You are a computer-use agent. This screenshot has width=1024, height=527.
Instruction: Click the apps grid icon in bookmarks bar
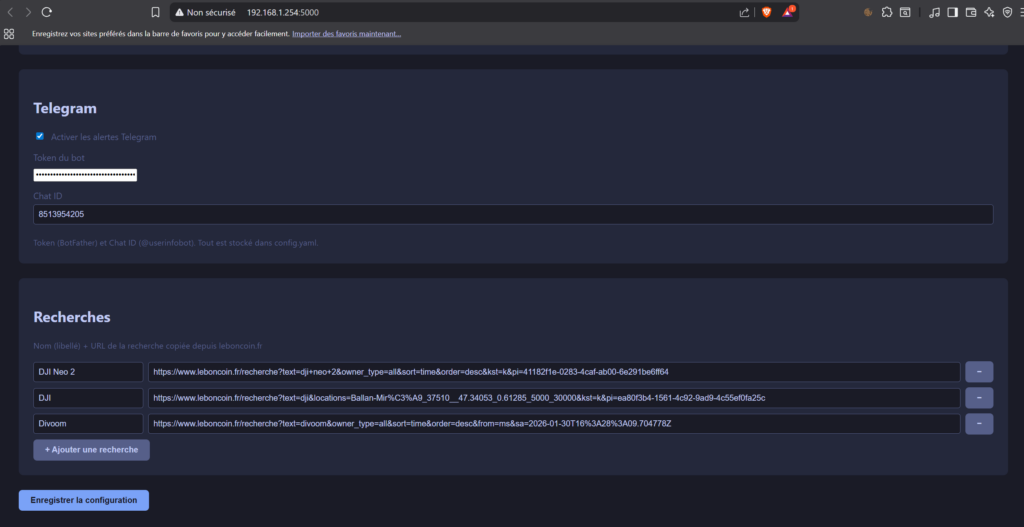coord(9,33)
